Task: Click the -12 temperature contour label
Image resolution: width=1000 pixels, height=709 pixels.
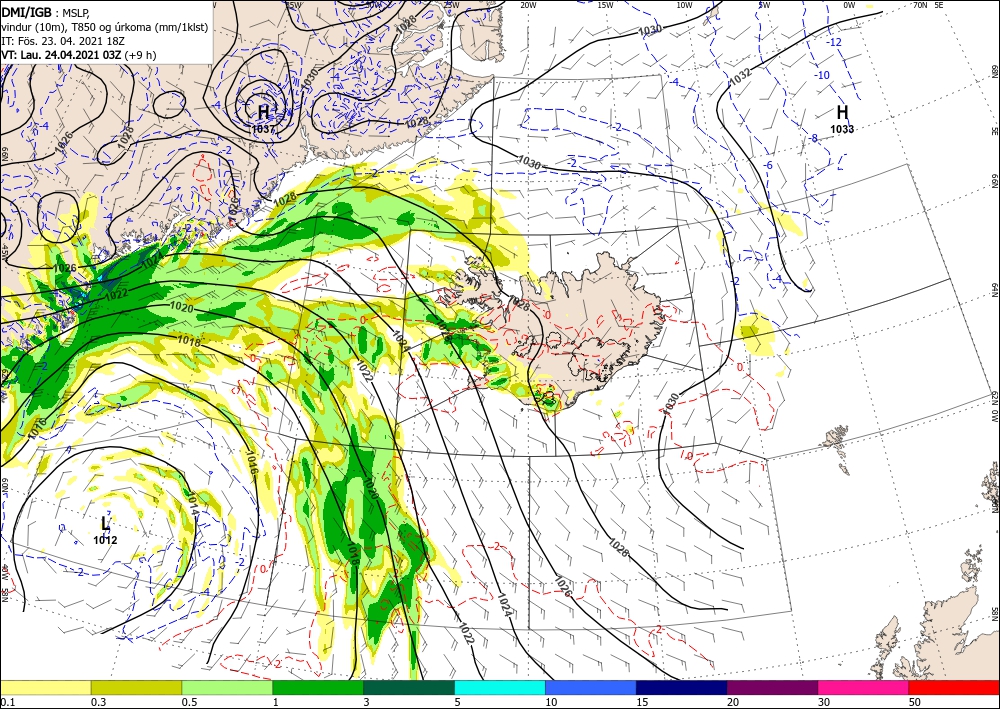Action: 834,43
